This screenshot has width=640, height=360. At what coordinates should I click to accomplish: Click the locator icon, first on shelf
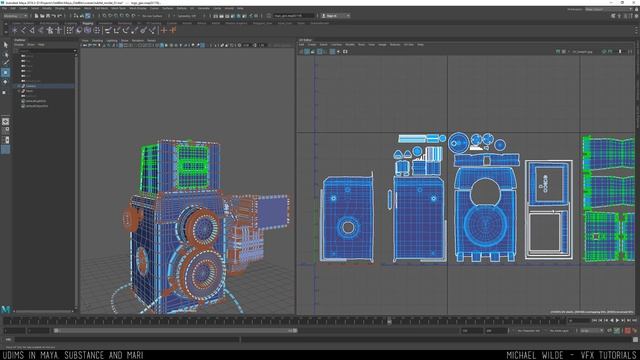15,30
